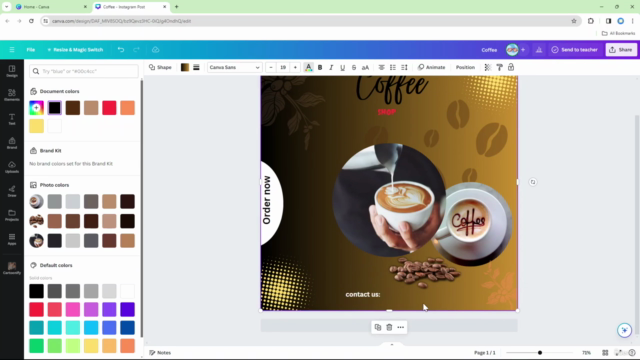Open the Text sidebar panel
Screen dimensions: 640x360
(x=12, y=119)
